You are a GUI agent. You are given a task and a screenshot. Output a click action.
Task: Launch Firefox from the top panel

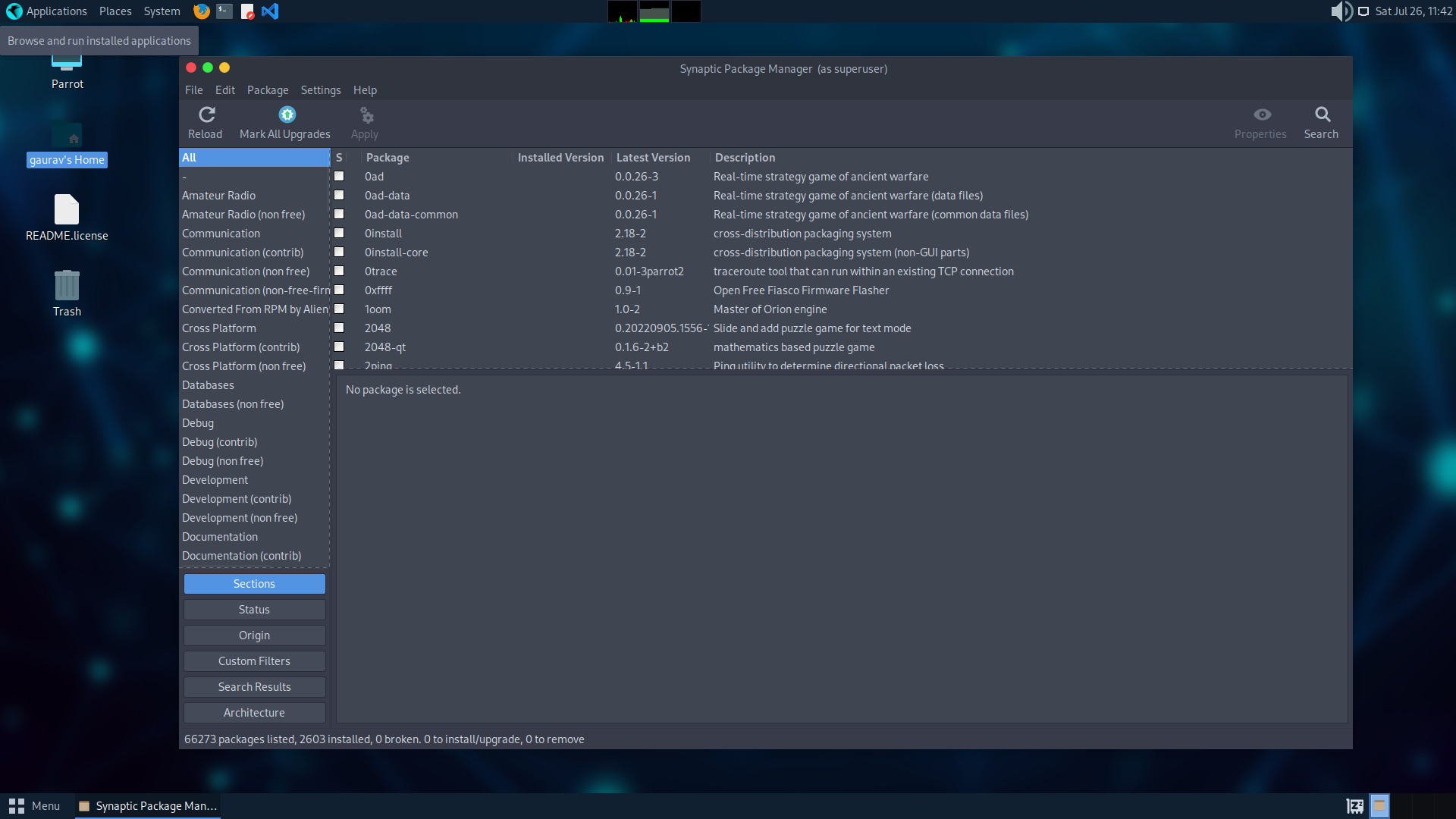point(202,11)
